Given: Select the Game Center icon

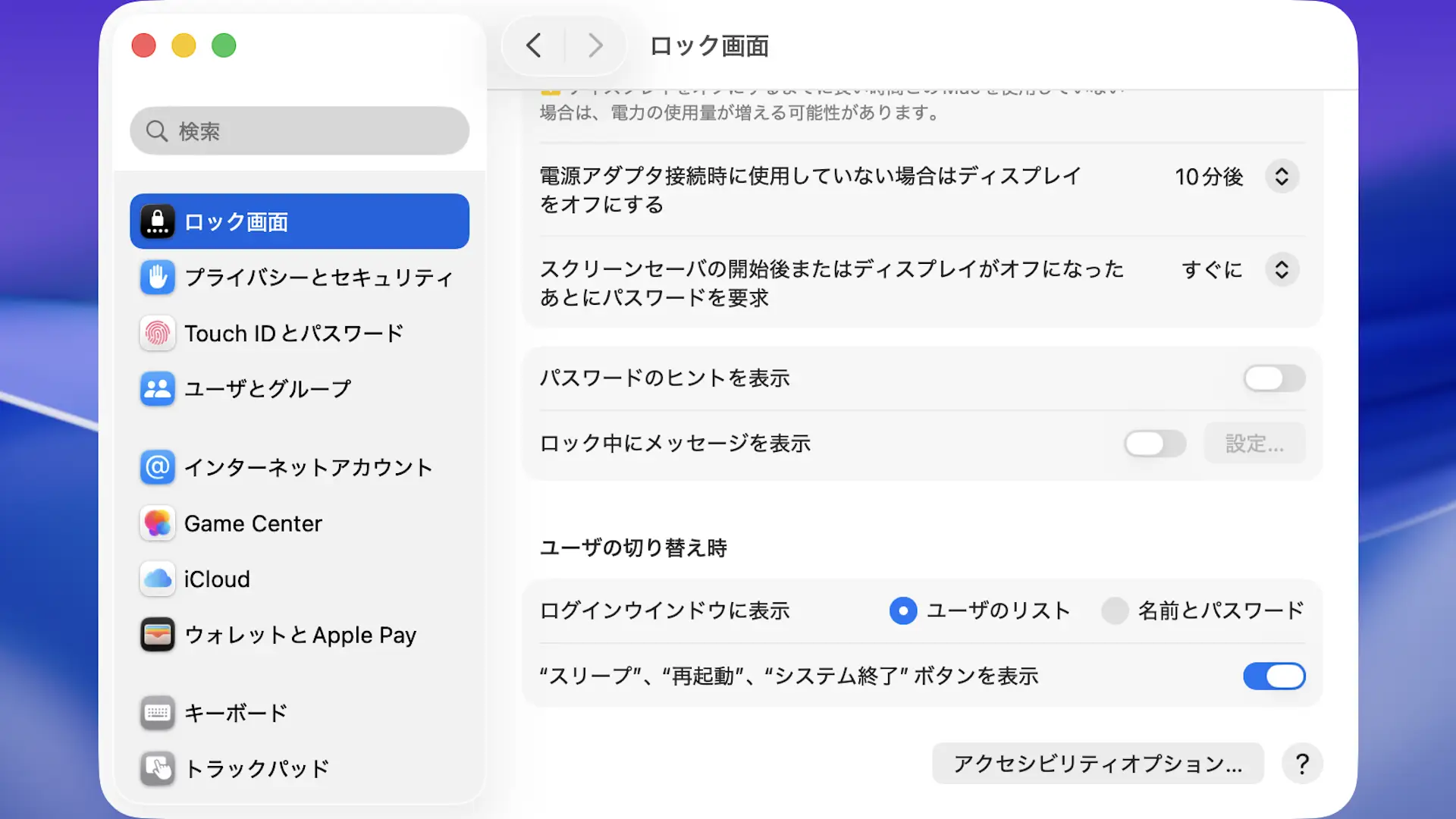Looking at the screenshot, I should 157,523.
